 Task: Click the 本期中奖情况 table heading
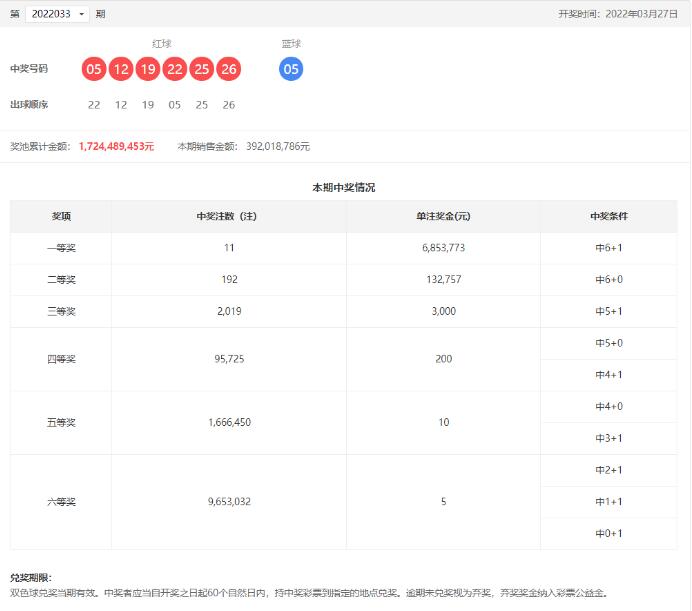[x=344, y=188]
